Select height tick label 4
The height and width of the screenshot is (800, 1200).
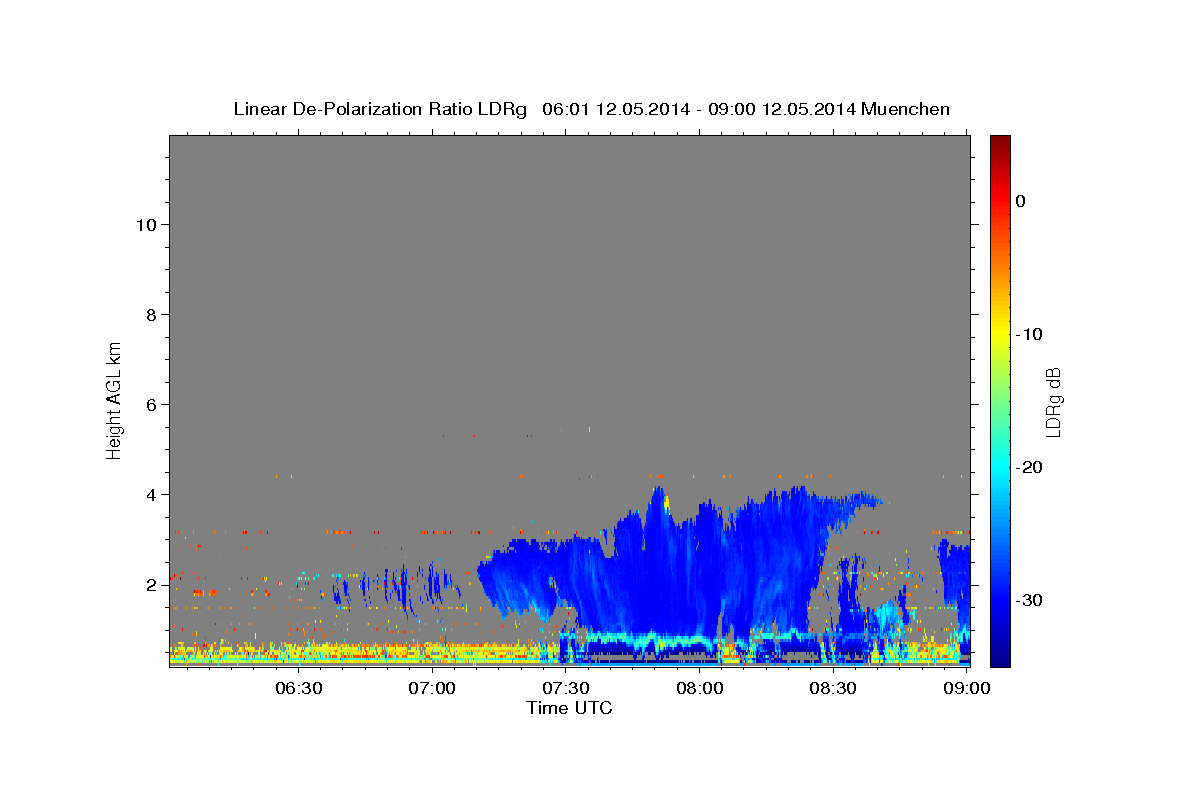click(x=151, y=495)
